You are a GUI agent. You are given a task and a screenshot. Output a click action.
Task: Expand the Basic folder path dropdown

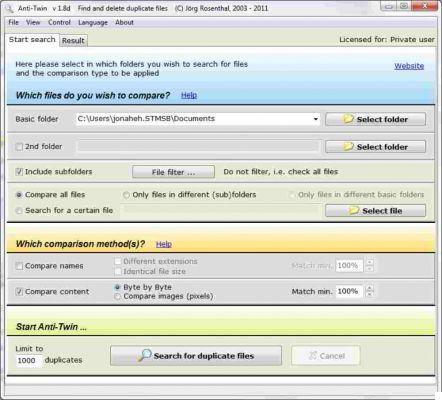point(315,119)
